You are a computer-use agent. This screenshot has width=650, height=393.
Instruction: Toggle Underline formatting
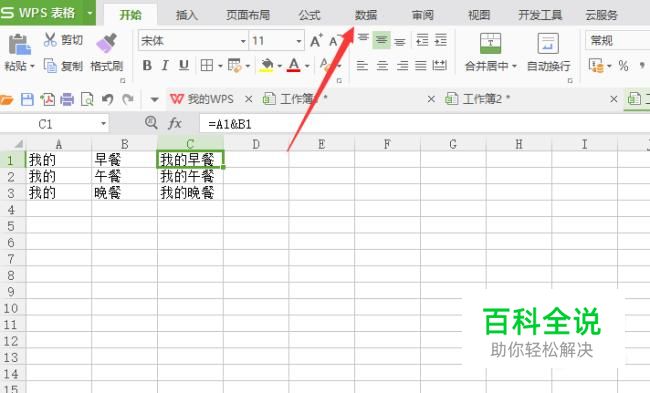coord(184,66)
